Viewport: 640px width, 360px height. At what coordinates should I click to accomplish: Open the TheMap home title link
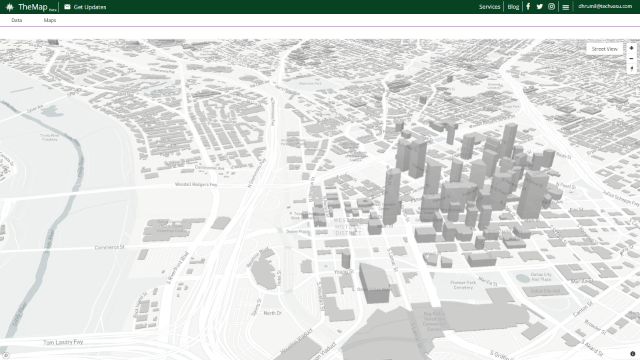(x=33, y=7)
